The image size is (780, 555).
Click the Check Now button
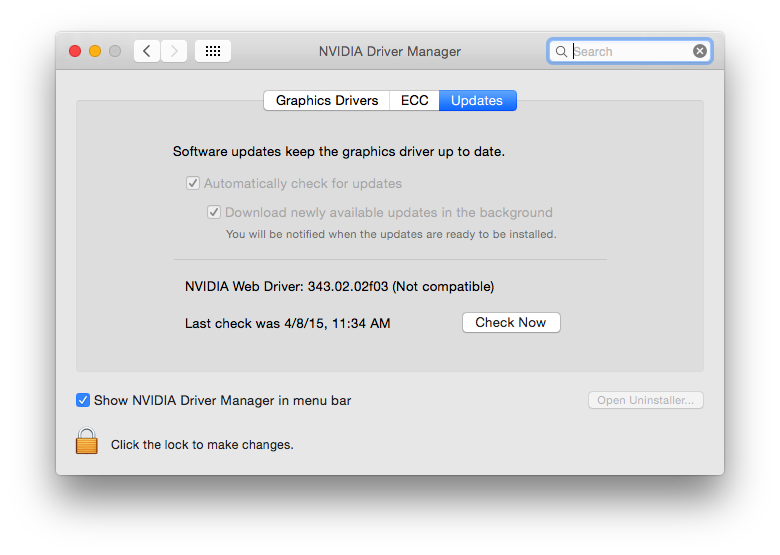[x=511, y=322]
